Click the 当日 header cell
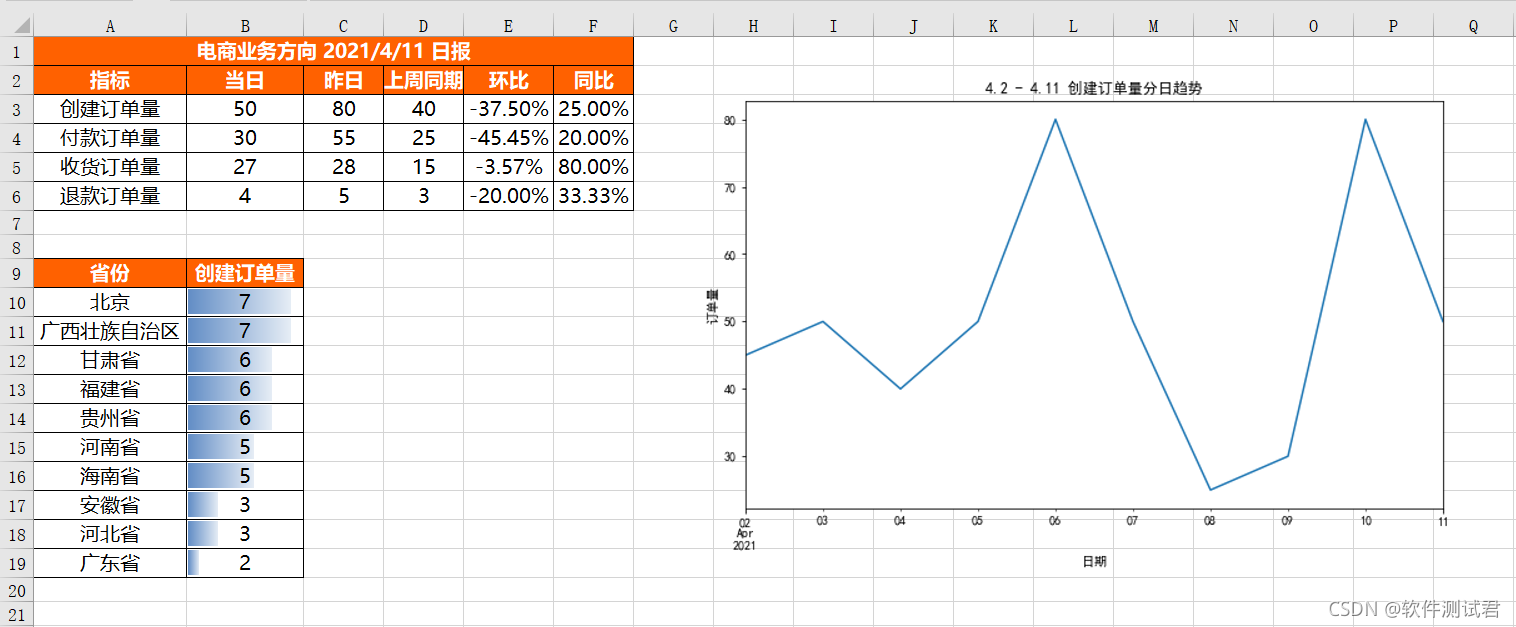 click(245, 81)
